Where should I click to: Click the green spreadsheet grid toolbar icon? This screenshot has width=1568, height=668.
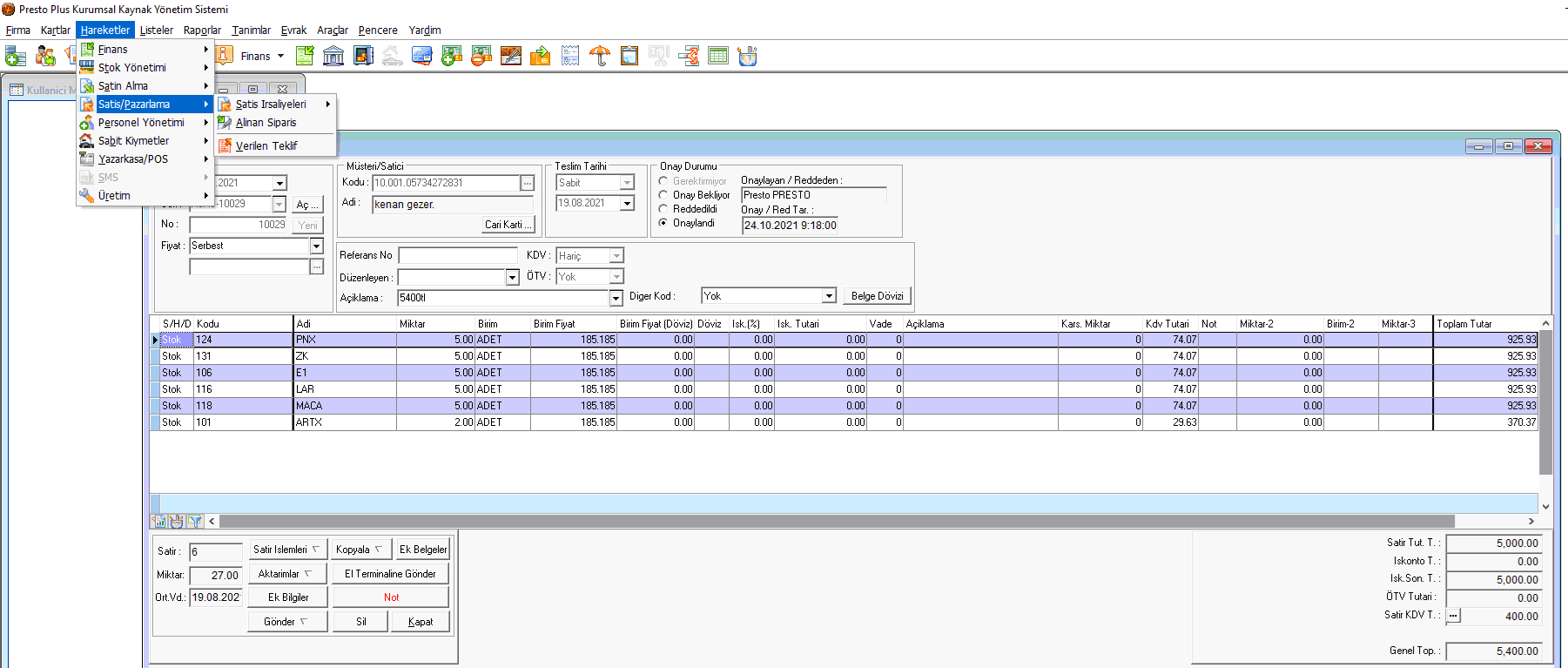point(718,57)
